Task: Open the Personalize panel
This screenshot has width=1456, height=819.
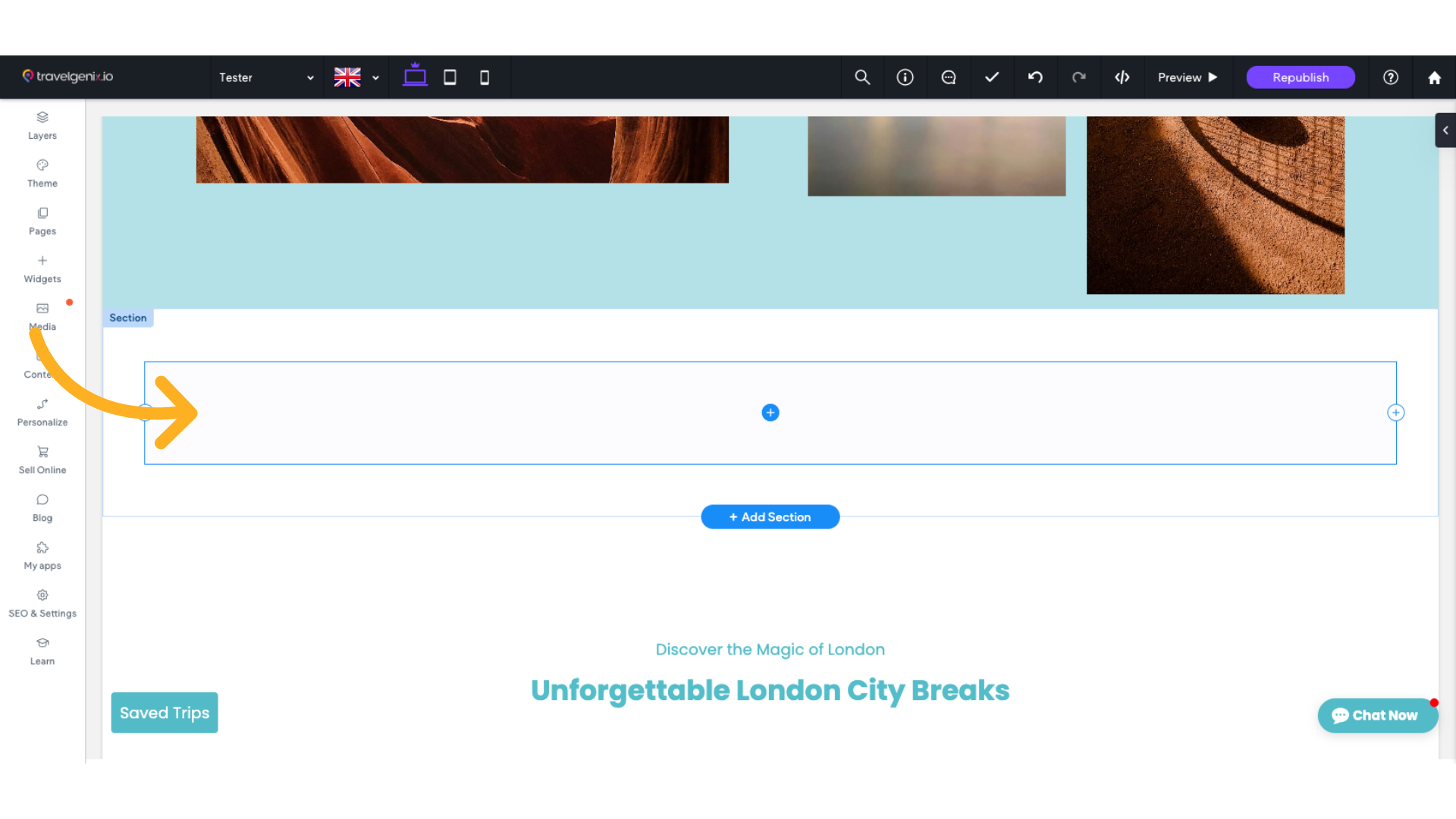Action: coord(42,412)
